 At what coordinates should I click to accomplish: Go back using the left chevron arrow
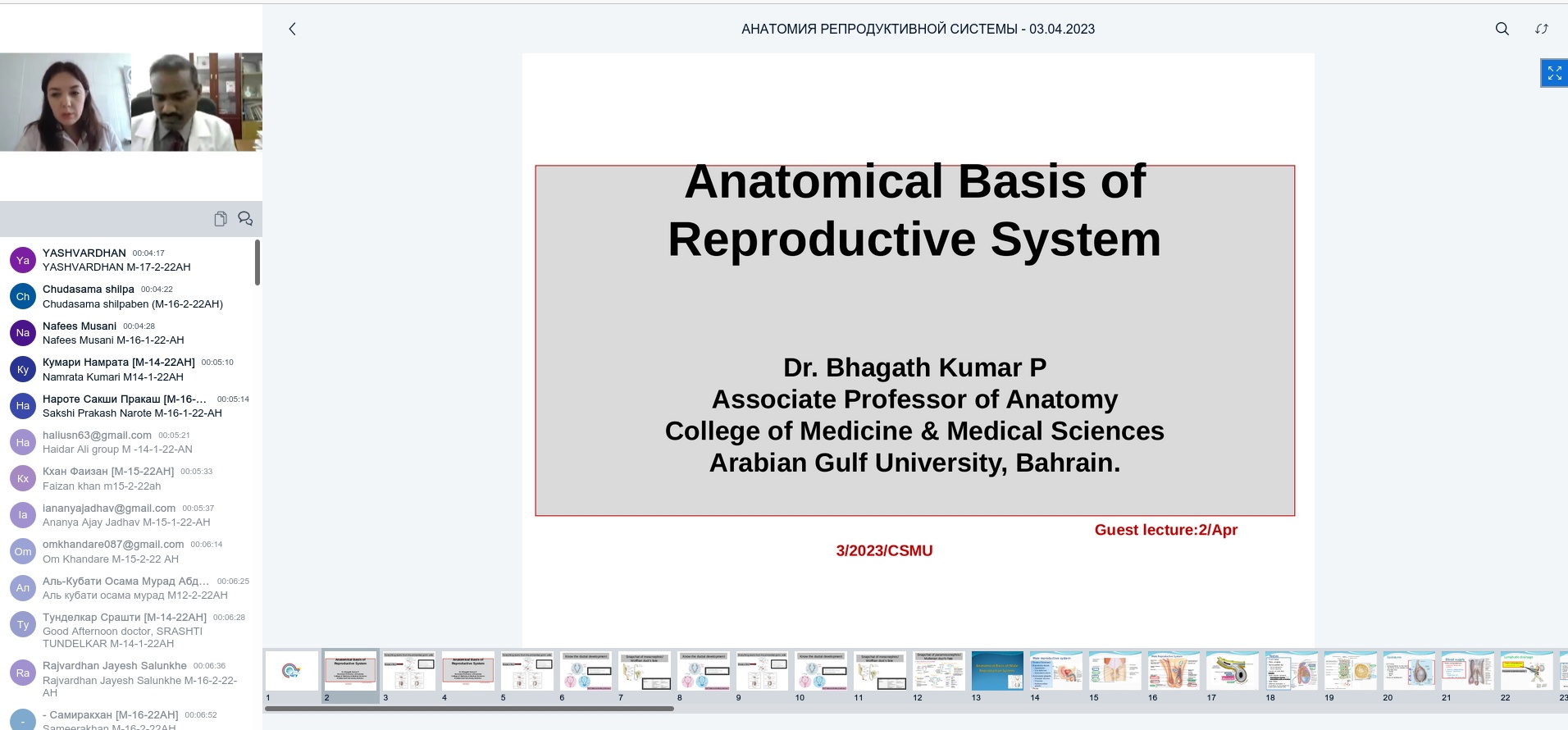point(292,29)
